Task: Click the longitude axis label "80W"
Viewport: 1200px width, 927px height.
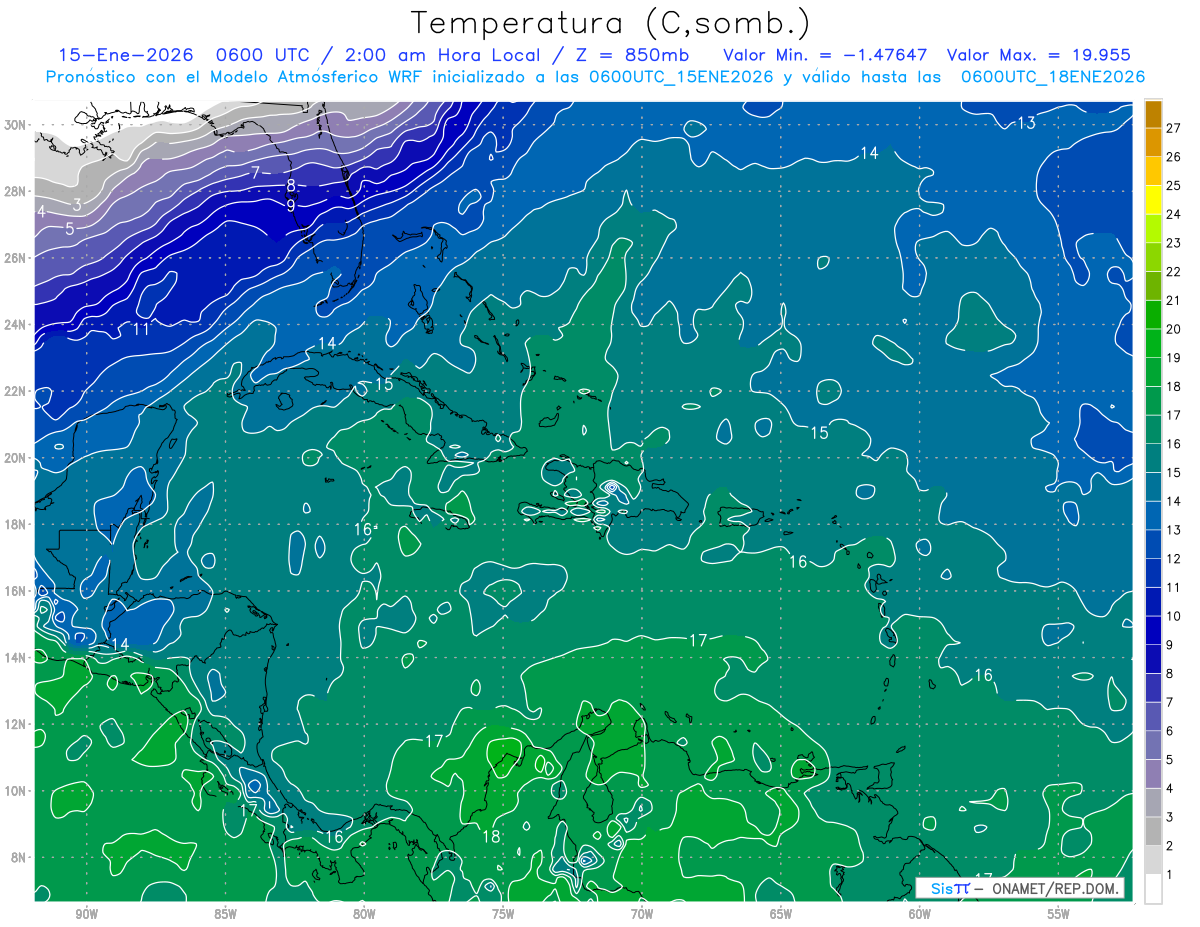Action: (x=364, y=914)
